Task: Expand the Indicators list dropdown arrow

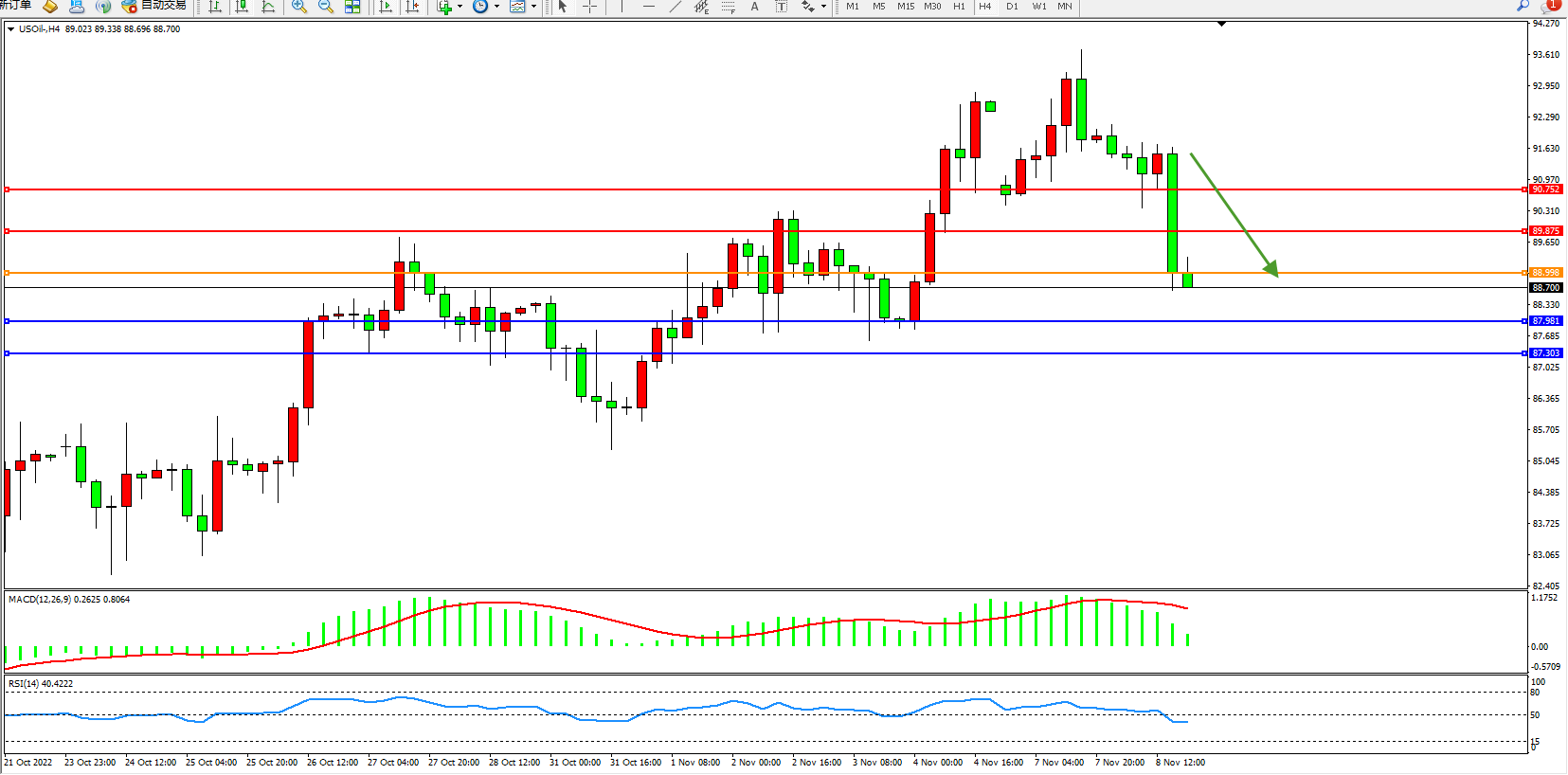Action: click(x=460, y=7)
